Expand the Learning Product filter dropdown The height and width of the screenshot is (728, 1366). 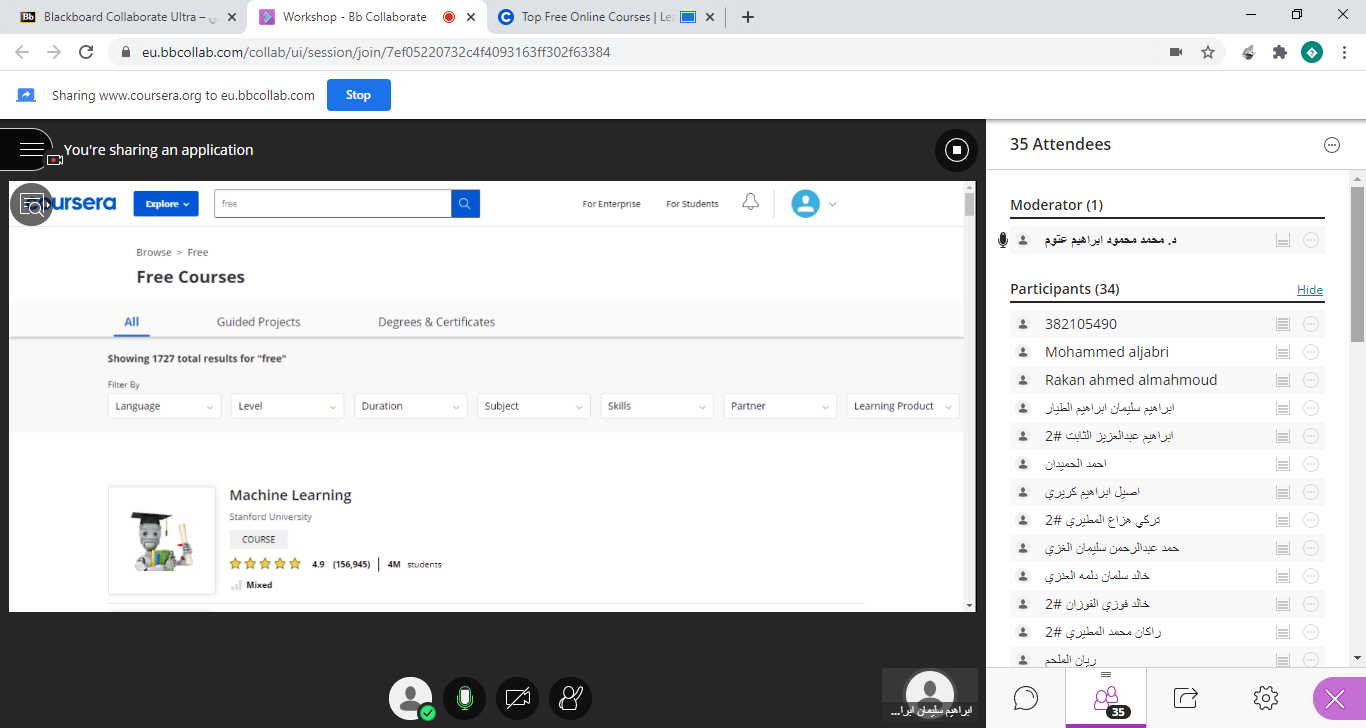pos(903,406)
